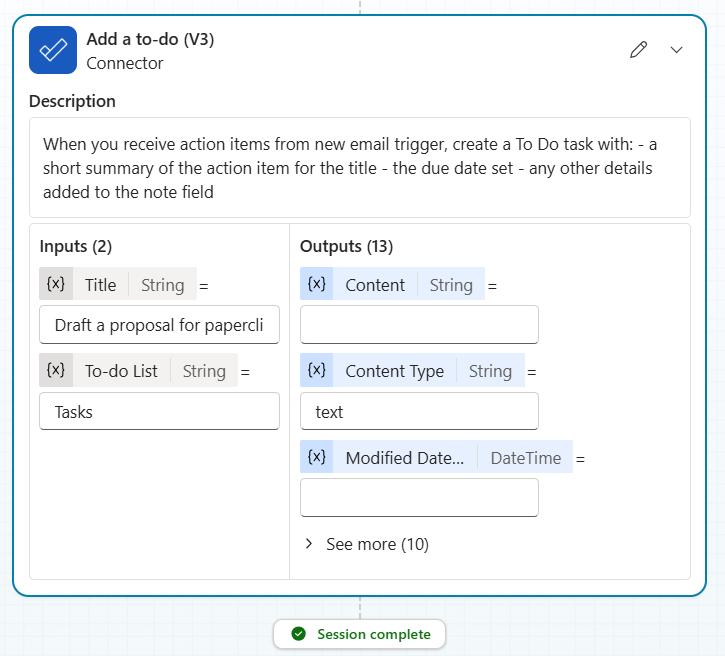Click the Content Type variable name

394,371
